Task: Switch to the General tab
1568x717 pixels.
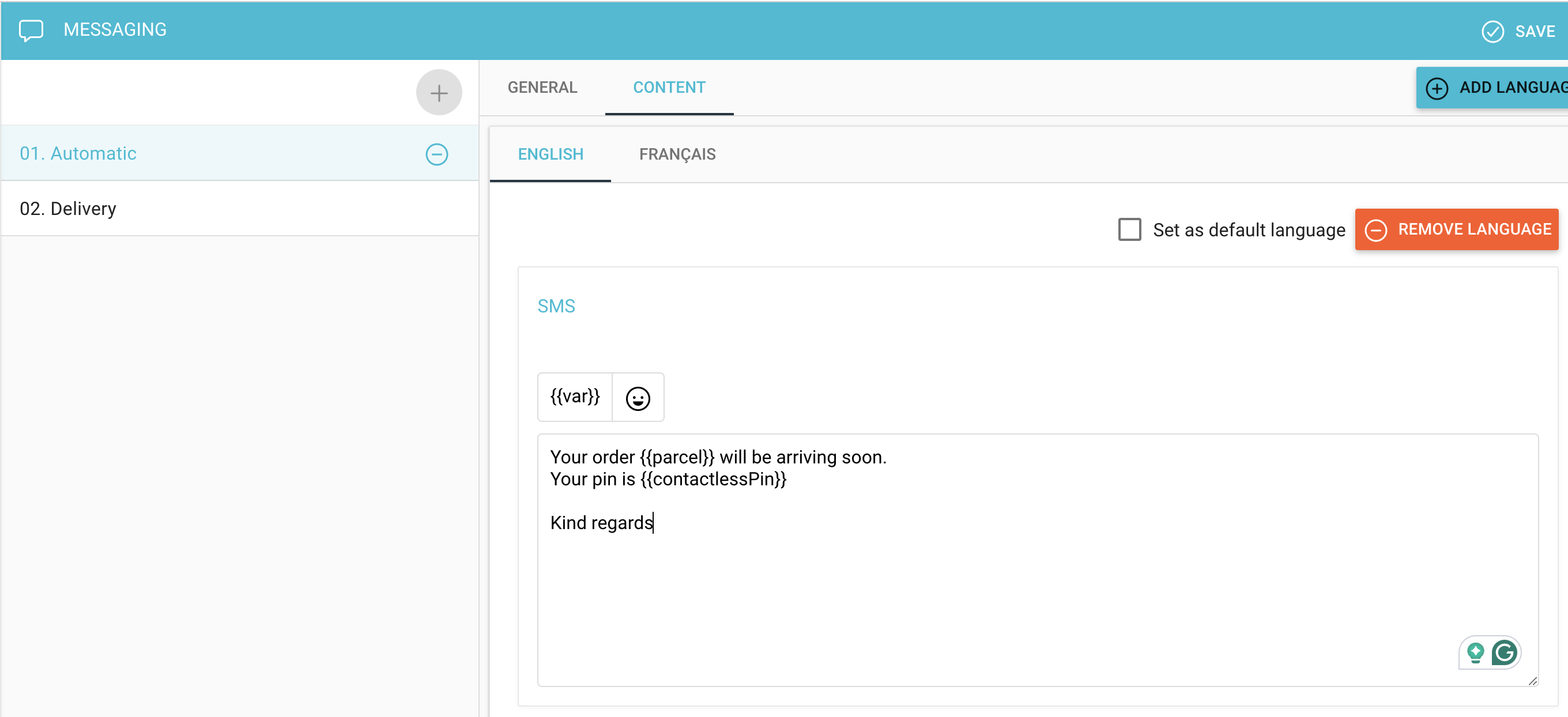Action: pyautogui.click(x=542, y=88)
